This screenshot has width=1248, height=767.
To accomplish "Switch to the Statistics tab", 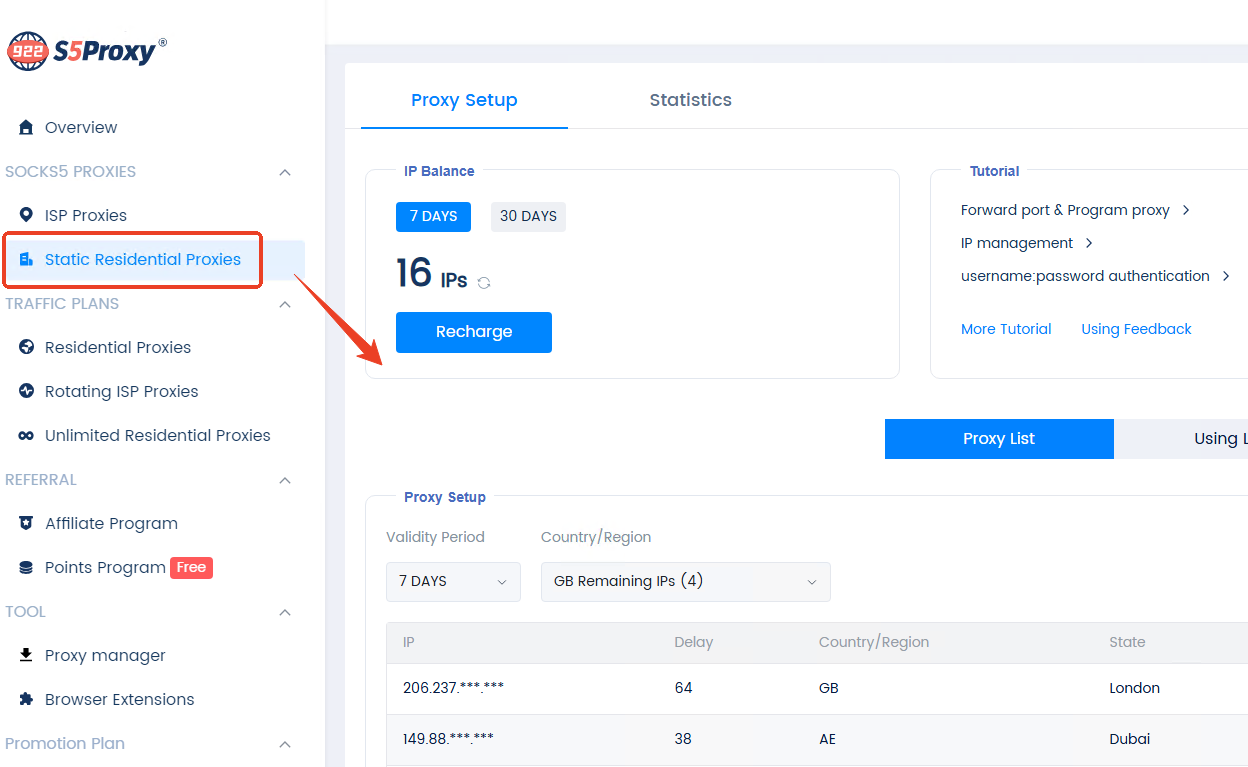I will point(690,100).
